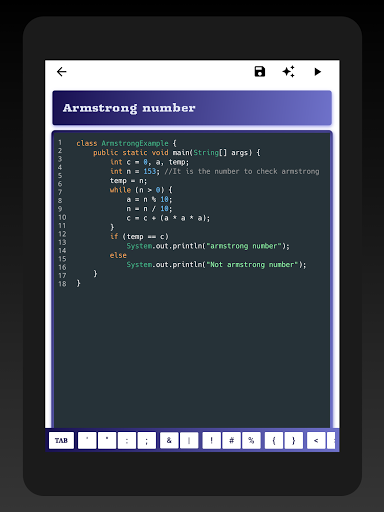Tap the double quote key
This screenshot has height=512, width=384.
107,440
